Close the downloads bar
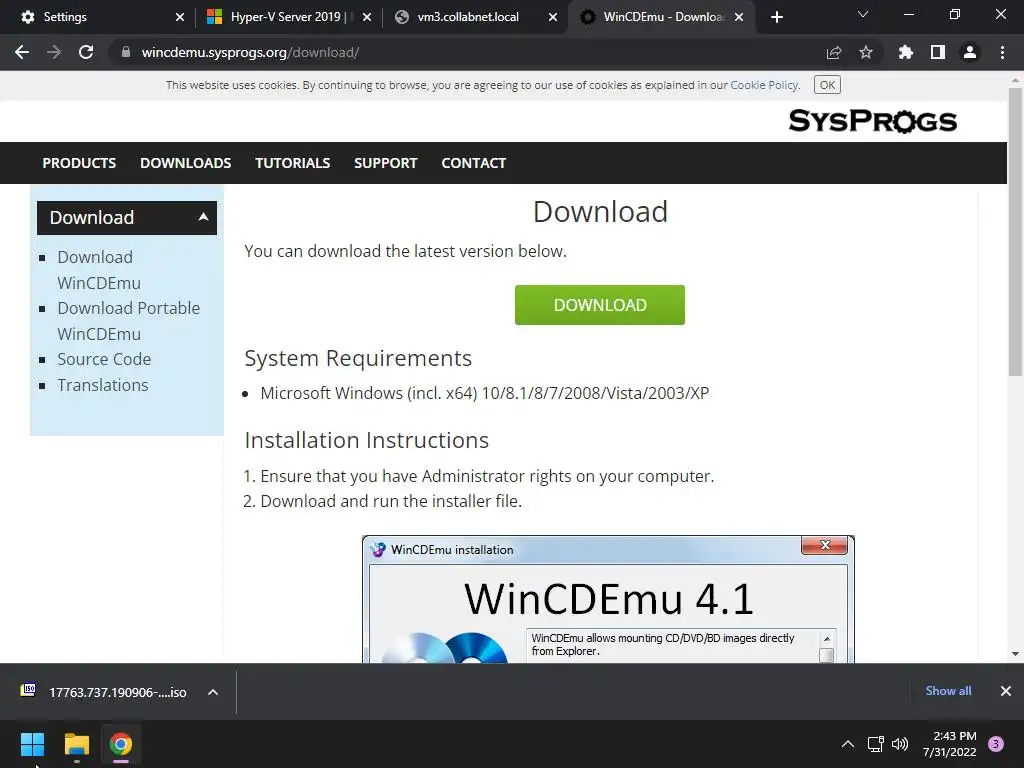This screenshot has height=768, width=1024. 1006,691
